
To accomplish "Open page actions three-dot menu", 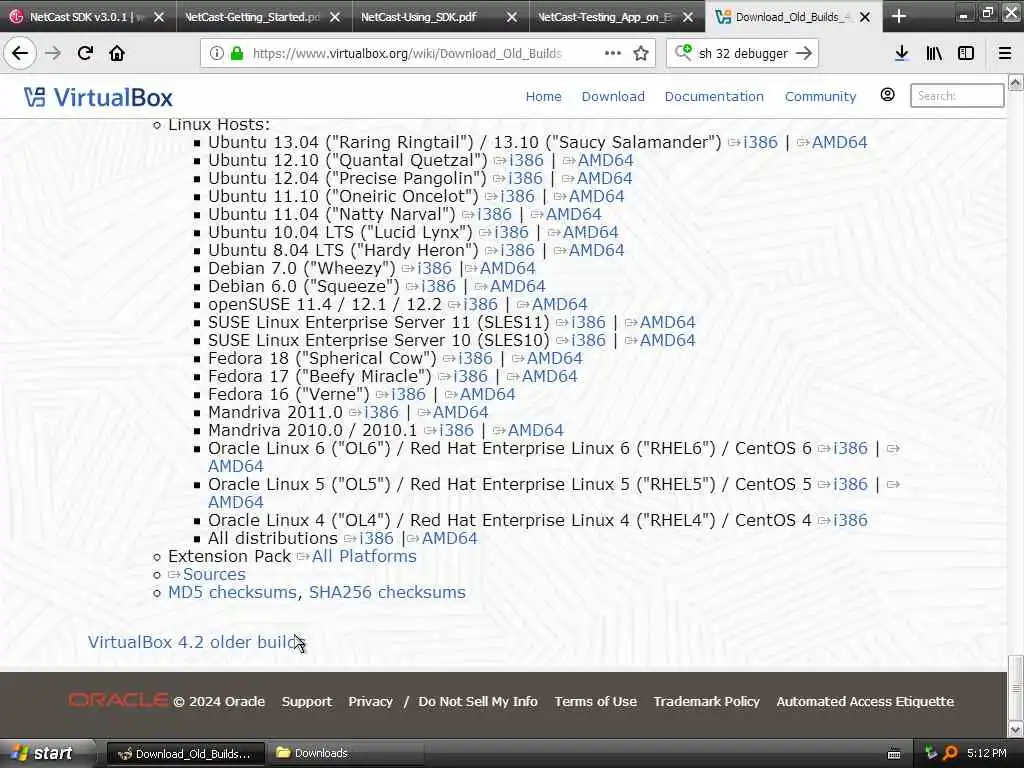I will click(x=613, y=54).
